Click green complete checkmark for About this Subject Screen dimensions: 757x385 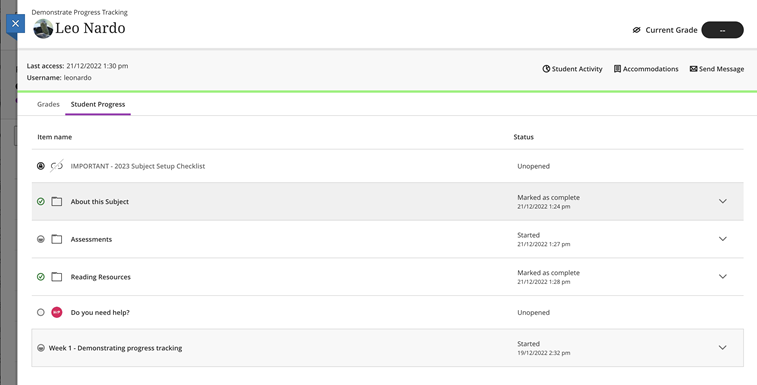coord(41,201)
